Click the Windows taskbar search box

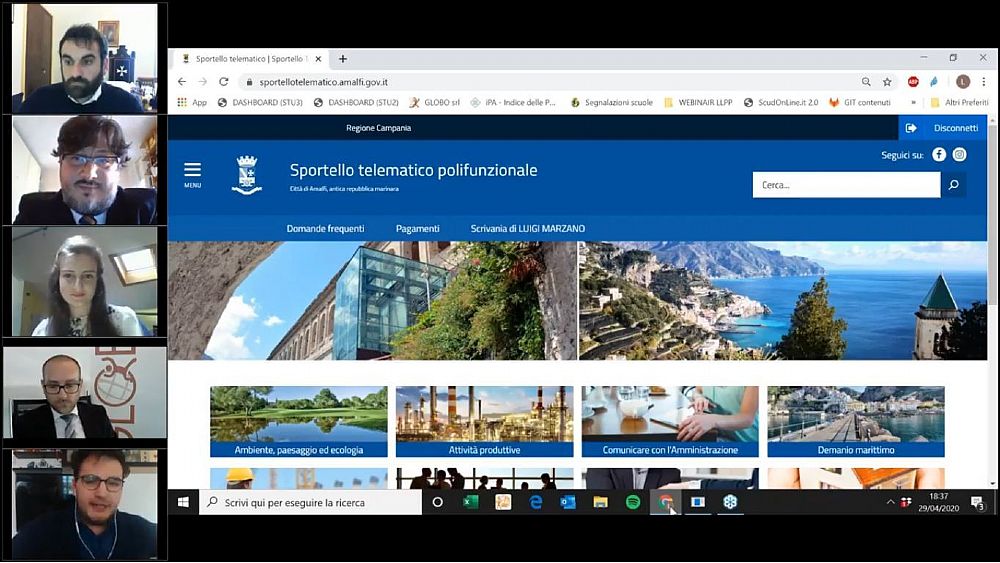pos(311,502)
